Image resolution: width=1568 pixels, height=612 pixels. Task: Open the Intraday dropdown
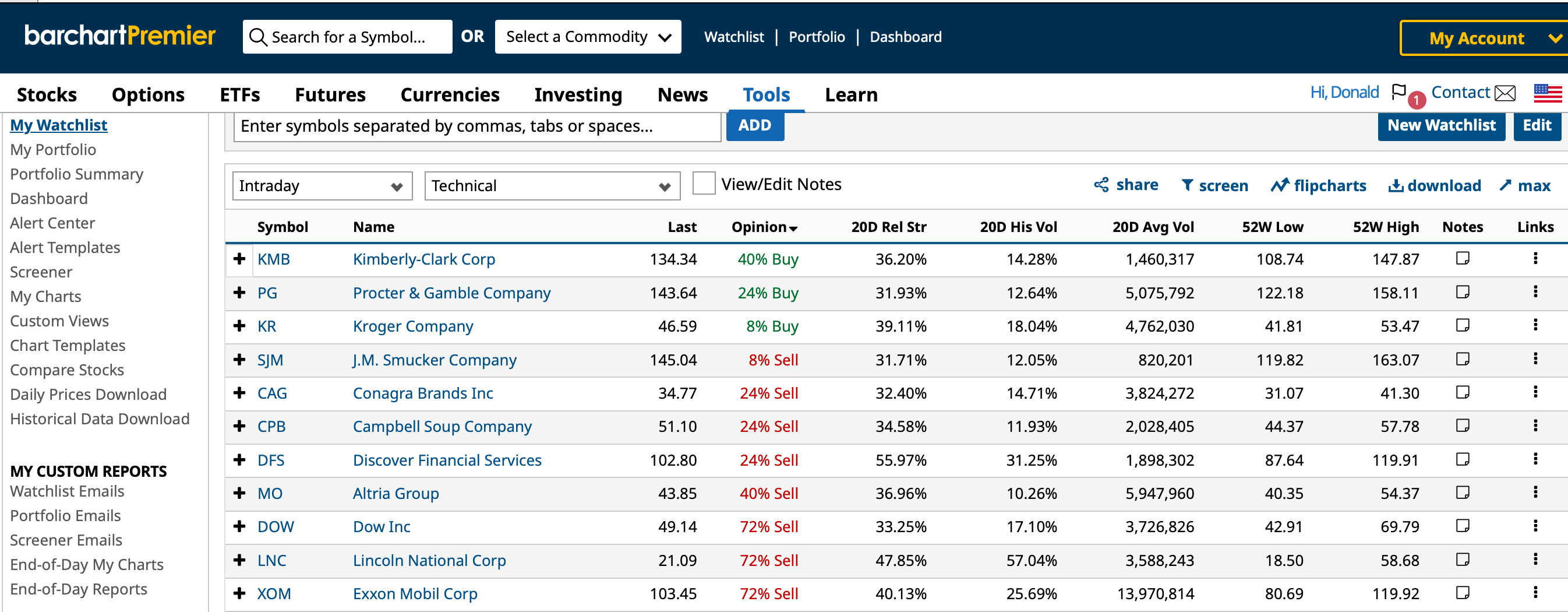click(x=322, y=186)
